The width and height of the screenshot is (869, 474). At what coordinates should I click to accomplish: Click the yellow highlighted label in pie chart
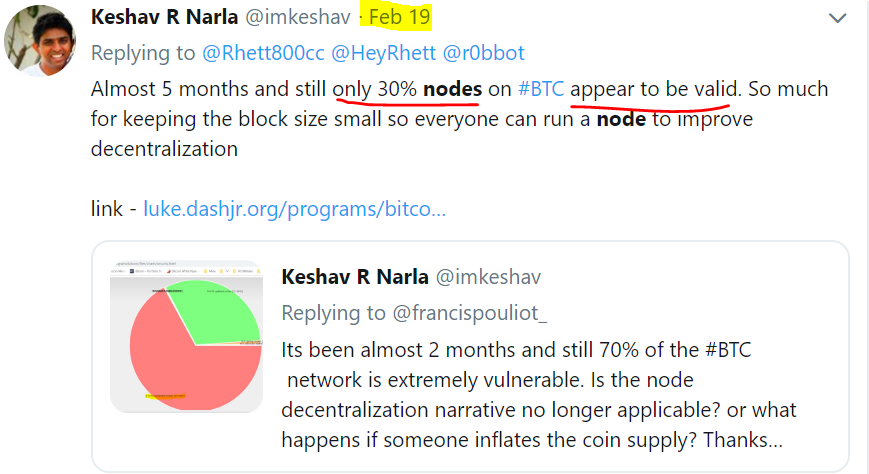(165, 396)
